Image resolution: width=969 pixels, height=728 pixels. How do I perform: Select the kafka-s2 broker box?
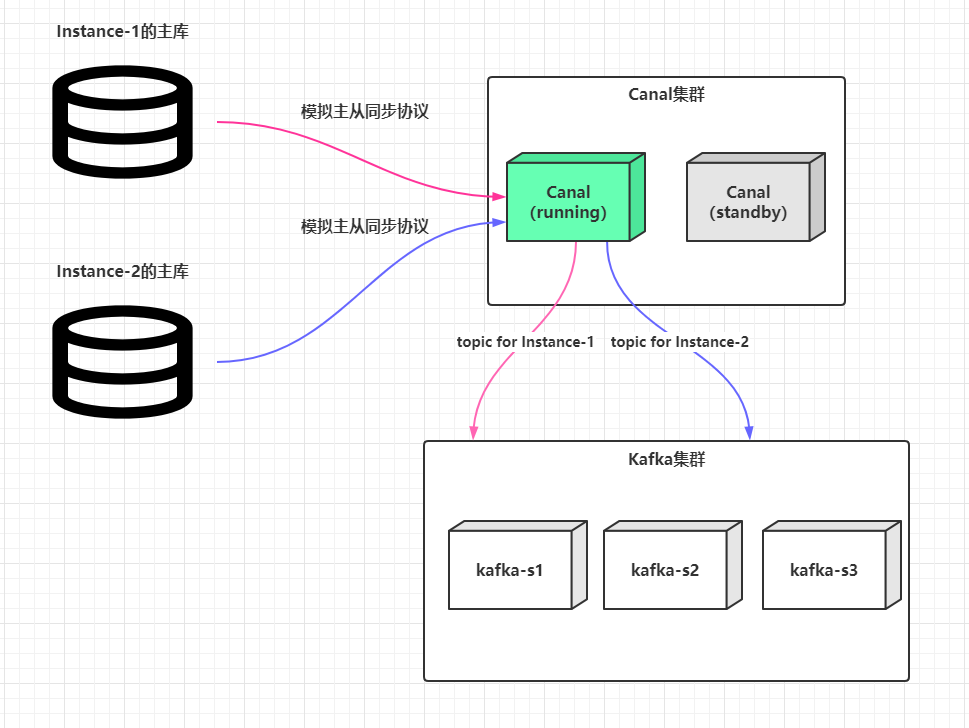tap(672, 565)
